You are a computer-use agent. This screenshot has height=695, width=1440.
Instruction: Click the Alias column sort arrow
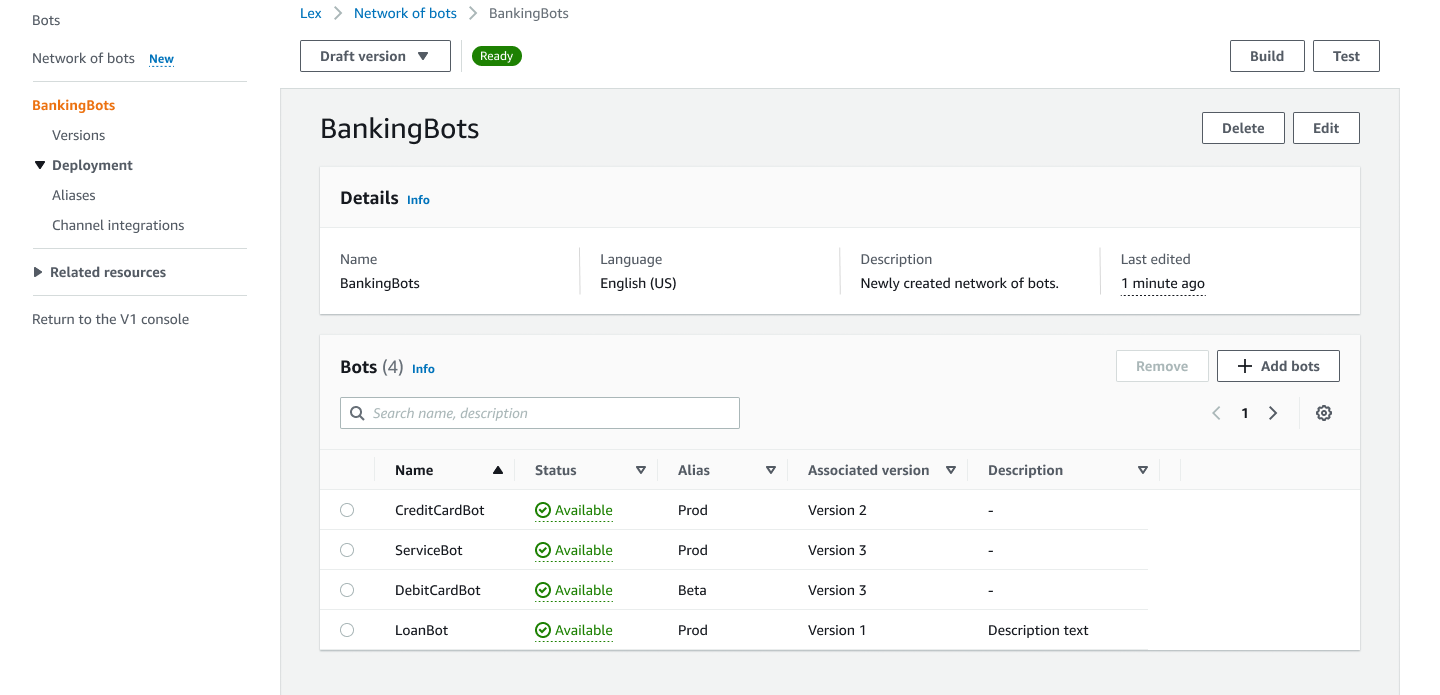(x=771, y=470)
